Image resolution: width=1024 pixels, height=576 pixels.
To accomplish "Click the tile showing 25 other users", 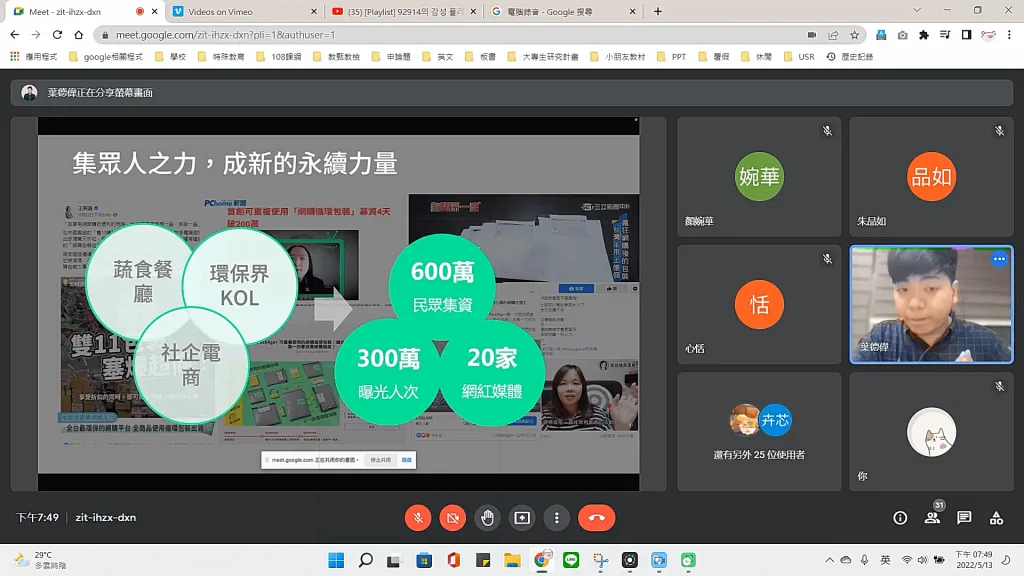I will pos(759,431).
